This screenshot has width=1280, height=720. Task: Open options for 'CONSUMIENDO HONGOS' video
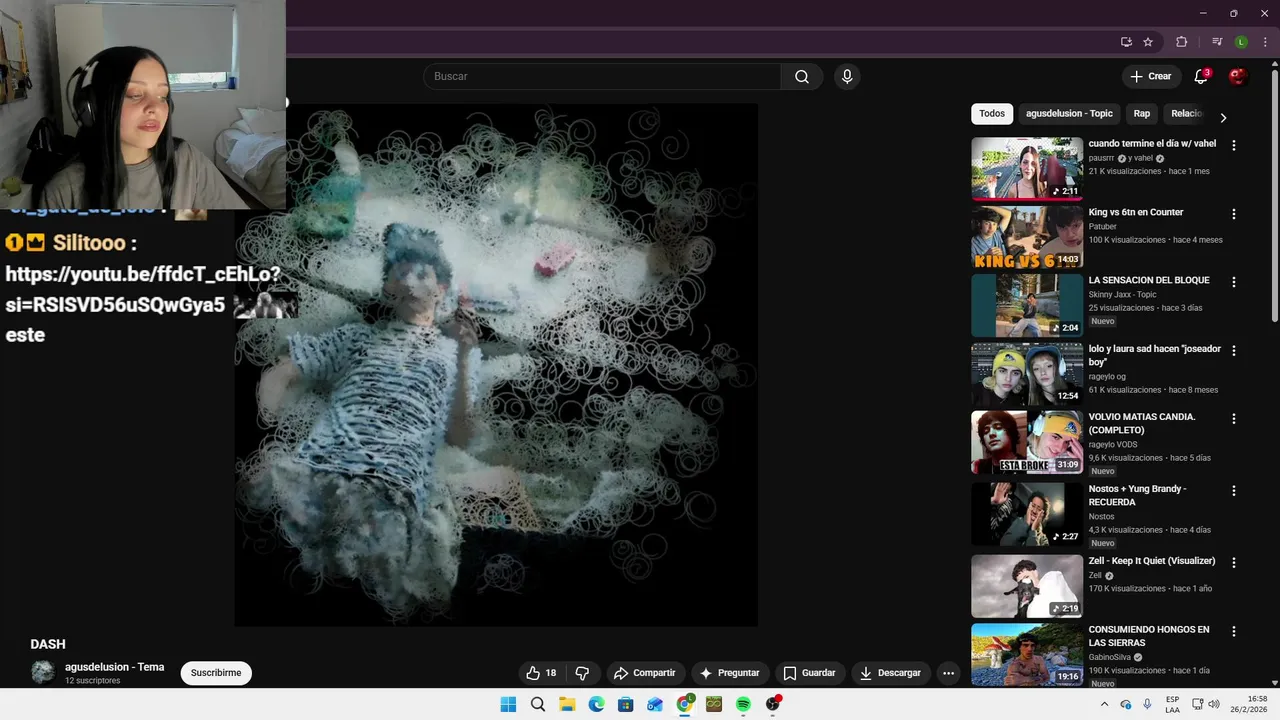(x=1233, y=631)
